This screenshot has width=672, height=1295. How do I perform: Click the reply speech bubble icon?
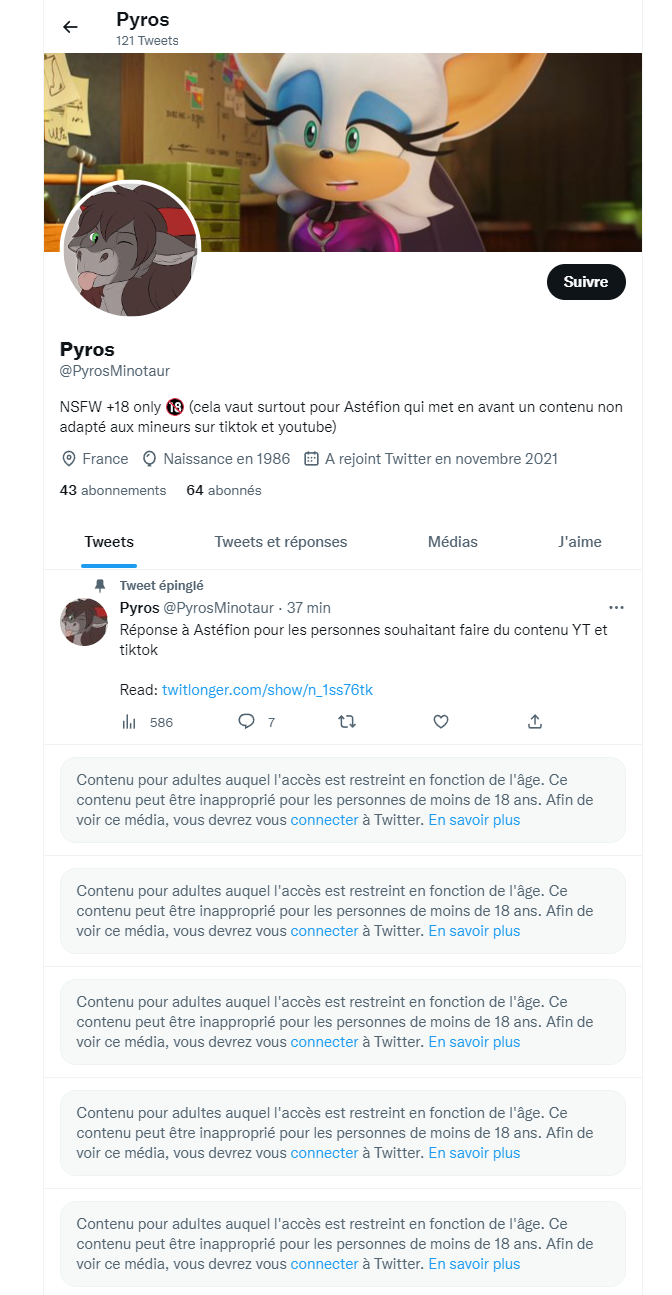246,722
